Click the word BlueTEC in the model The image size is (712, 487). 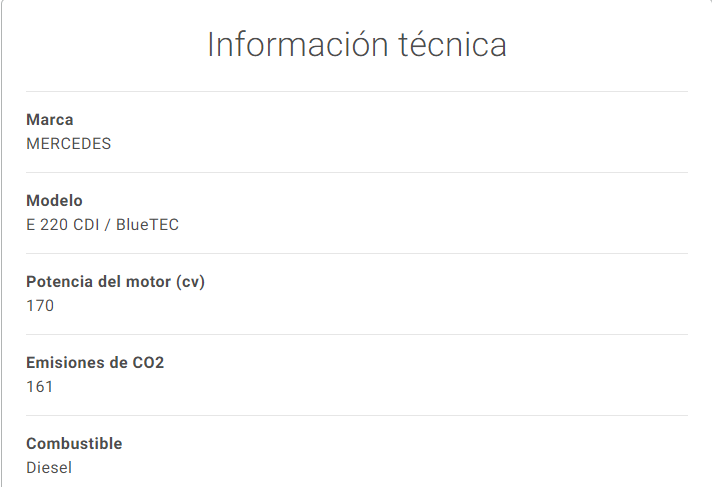pos(148,225)
